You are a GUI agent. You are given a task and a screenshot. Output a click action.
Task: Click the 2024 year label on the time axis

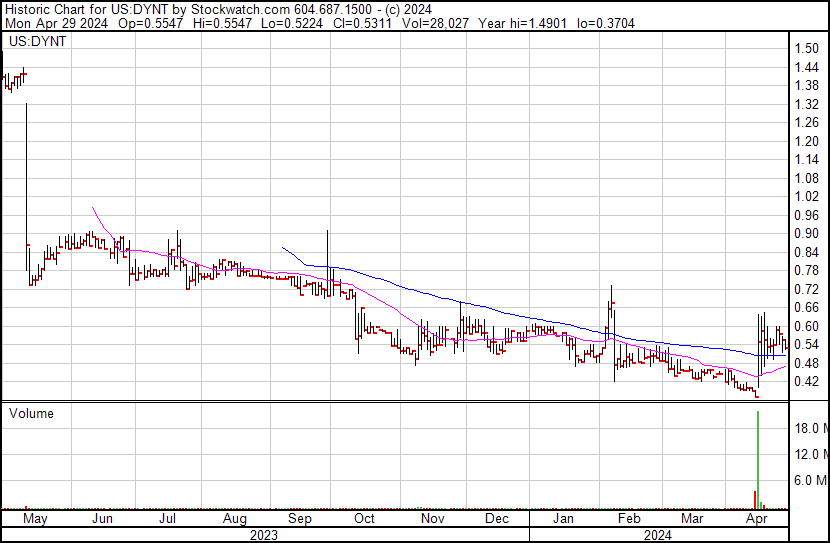click(657, 535)
